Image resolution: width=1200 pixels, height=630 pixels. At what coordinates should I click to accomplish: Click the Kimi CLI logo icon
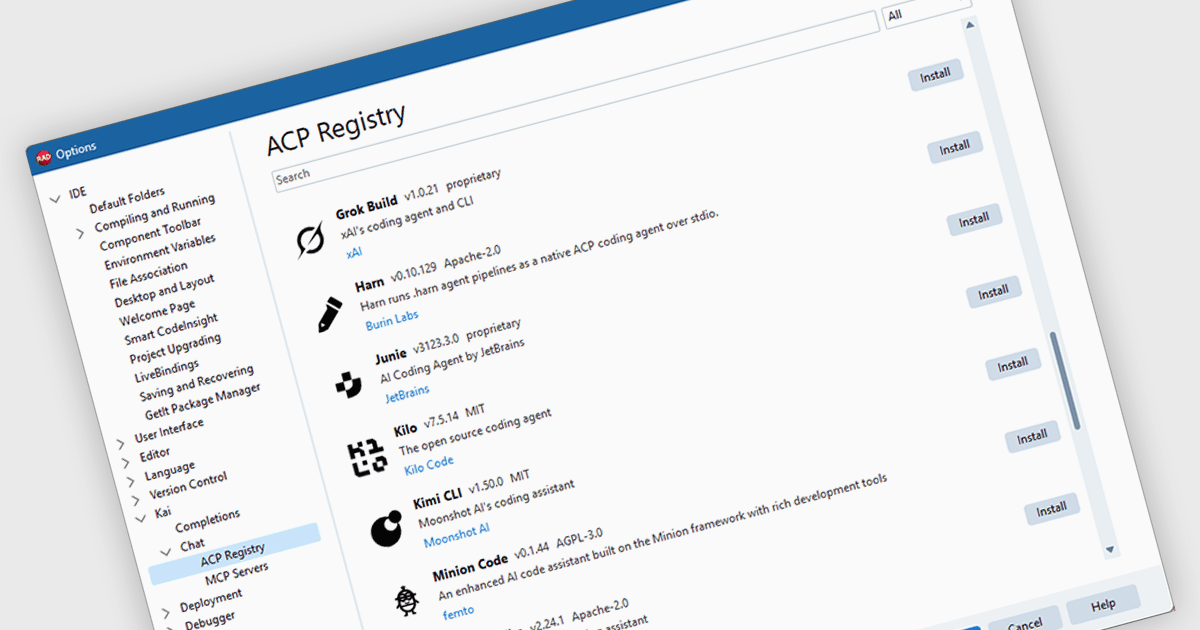[x=386, y=529]
